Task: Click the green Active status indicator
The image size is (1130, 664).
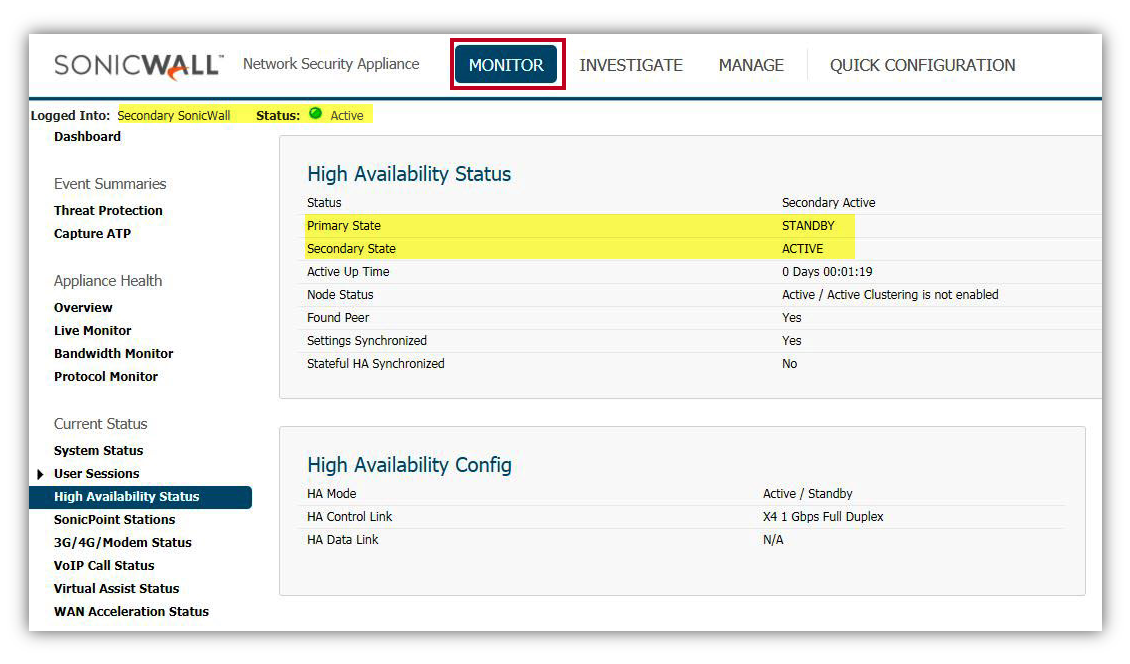Action: coord(316,114)
